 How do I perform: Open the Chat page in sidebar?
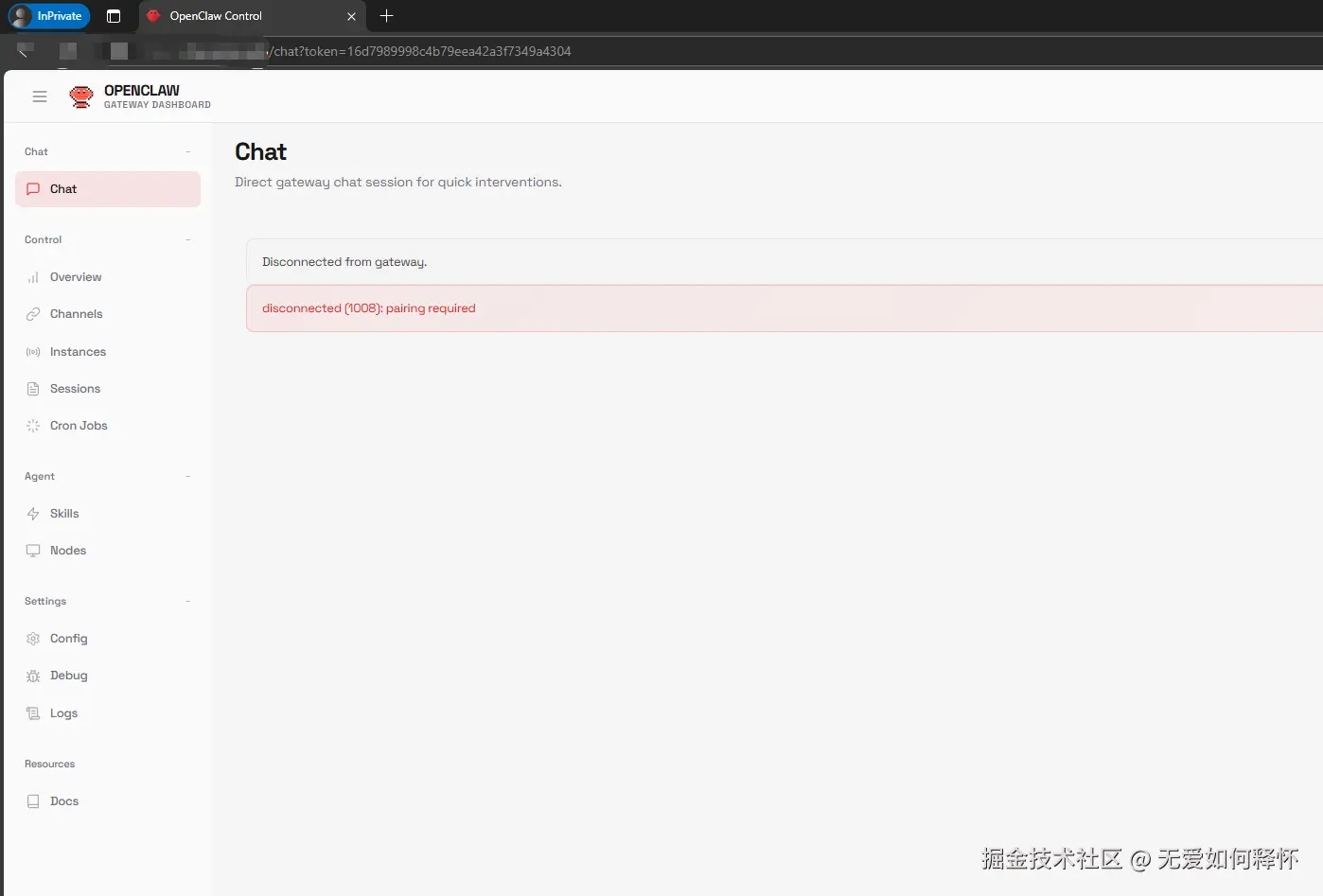coord(108,189)
